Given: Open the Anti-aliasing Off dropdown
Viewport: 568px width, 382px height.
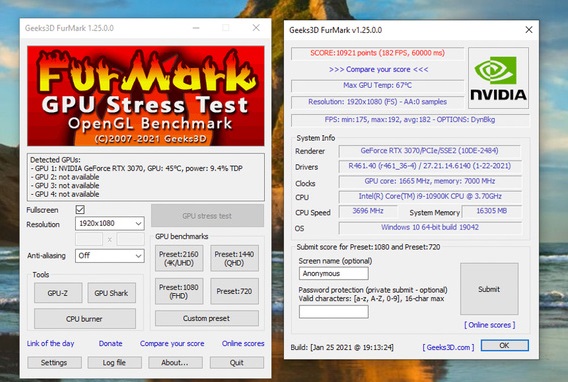Looking at the screenshot, I should (109, 256).
